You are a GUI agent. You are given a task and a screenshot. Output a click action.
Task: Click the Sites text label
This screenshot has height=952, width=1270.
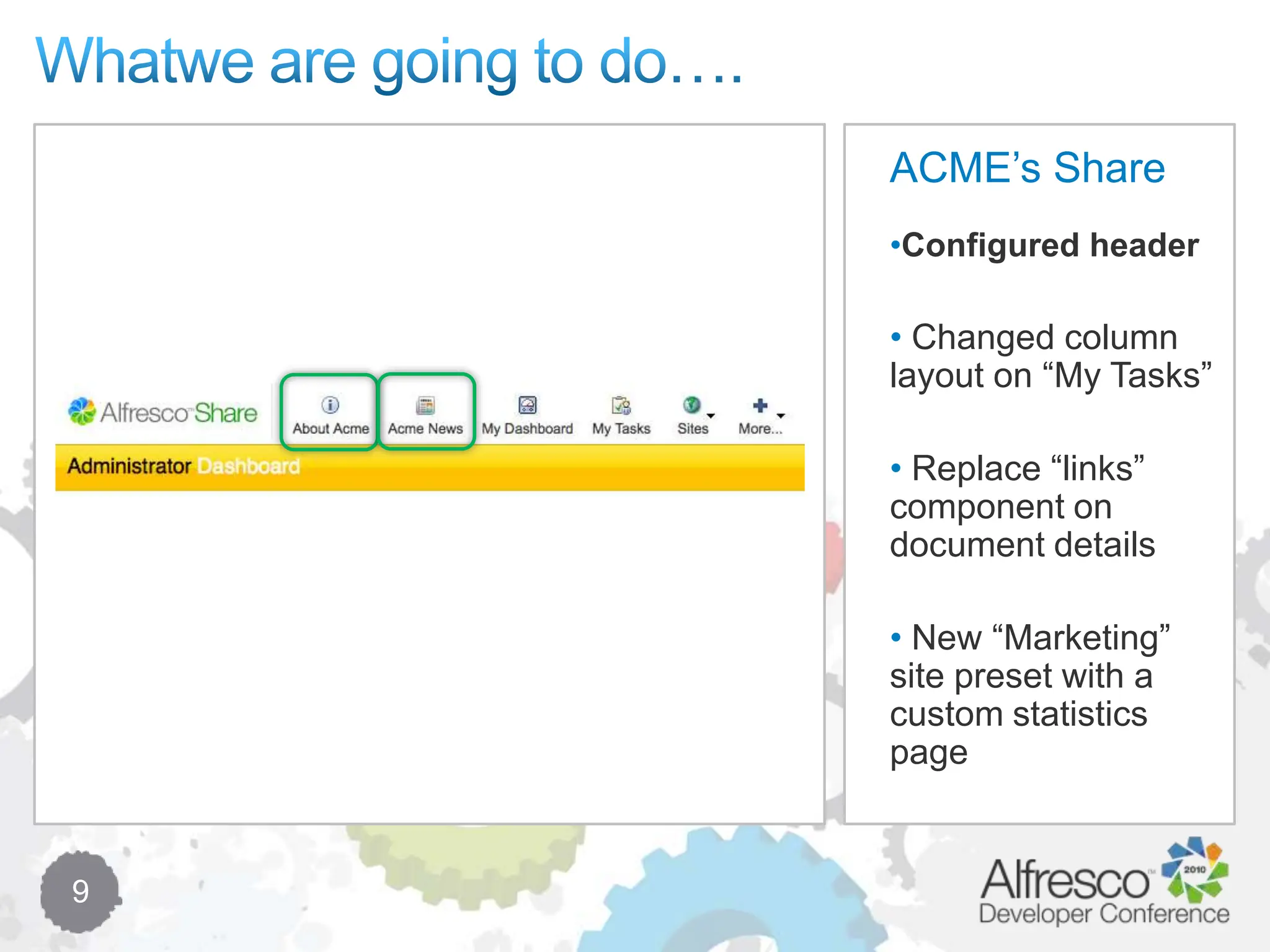(x=693, y=429)
